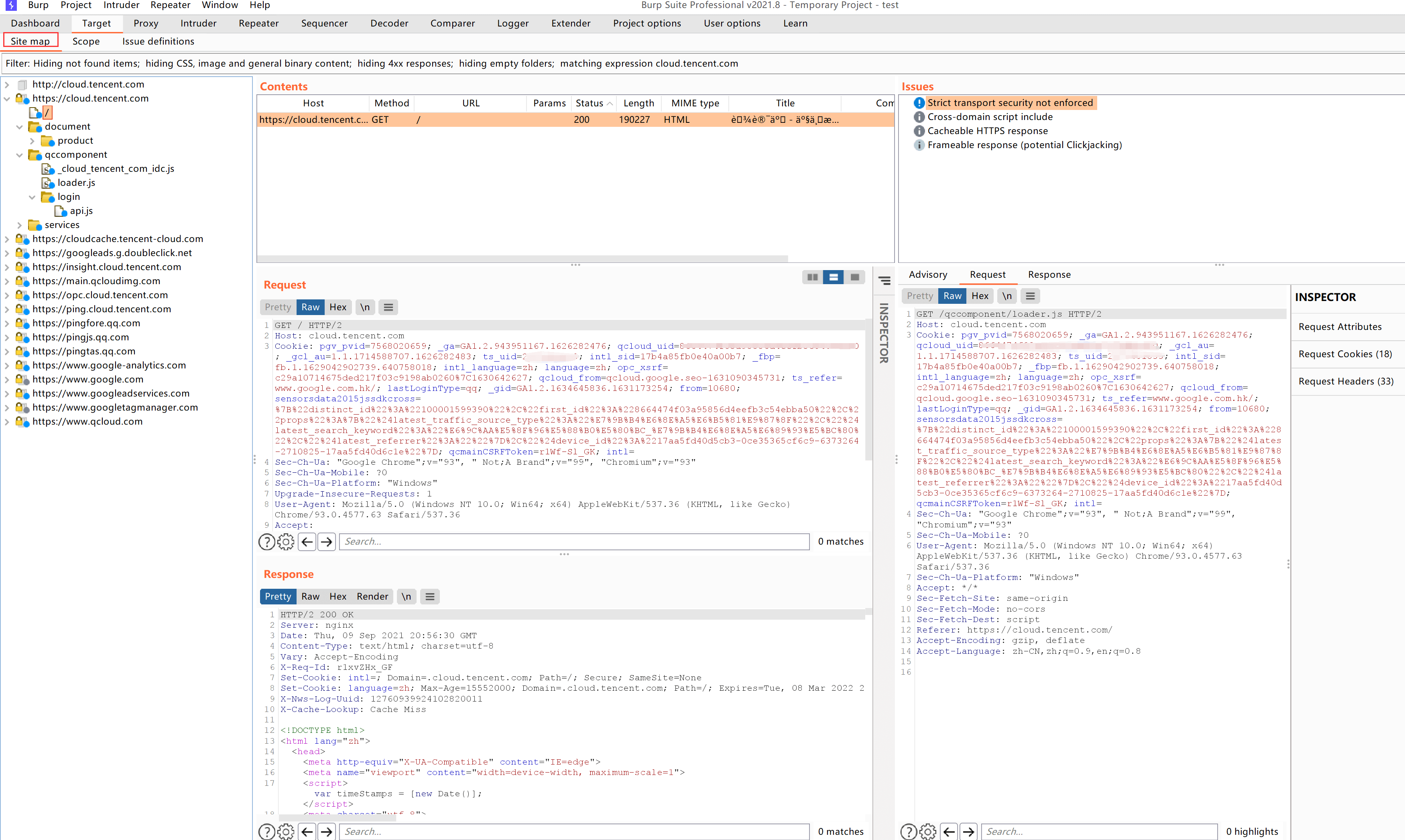The height and width of the screenshot is (840, 1405).
Task: Go to next match in Response search
Action: coord(327,832)
